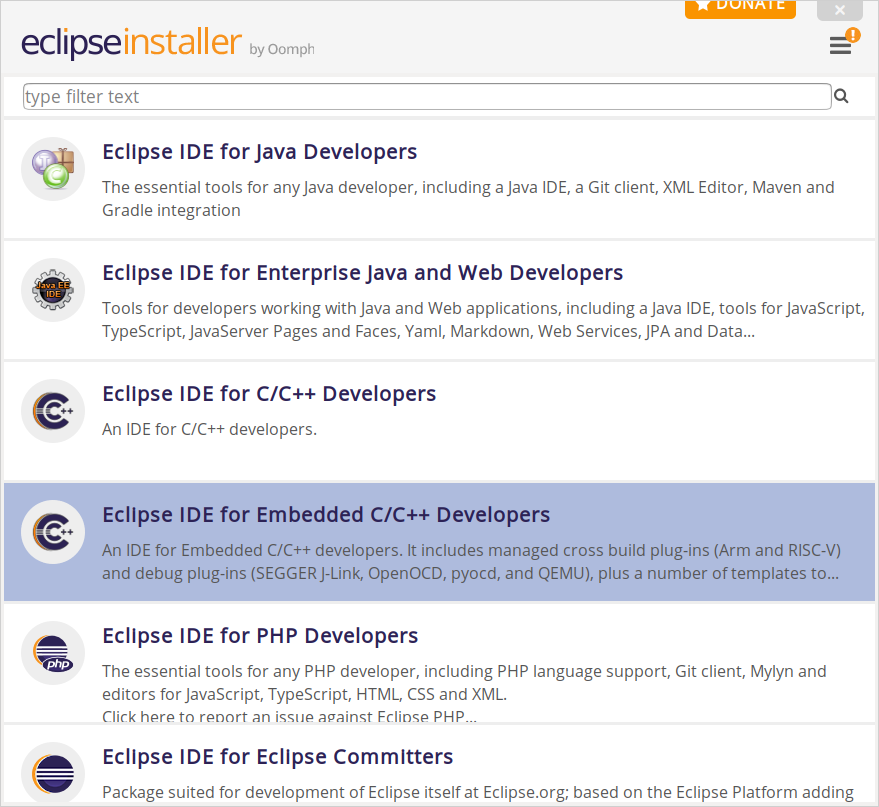Pick Eclipse IDE for PHP Developers title
879x807 pixels.
[260, 636]
